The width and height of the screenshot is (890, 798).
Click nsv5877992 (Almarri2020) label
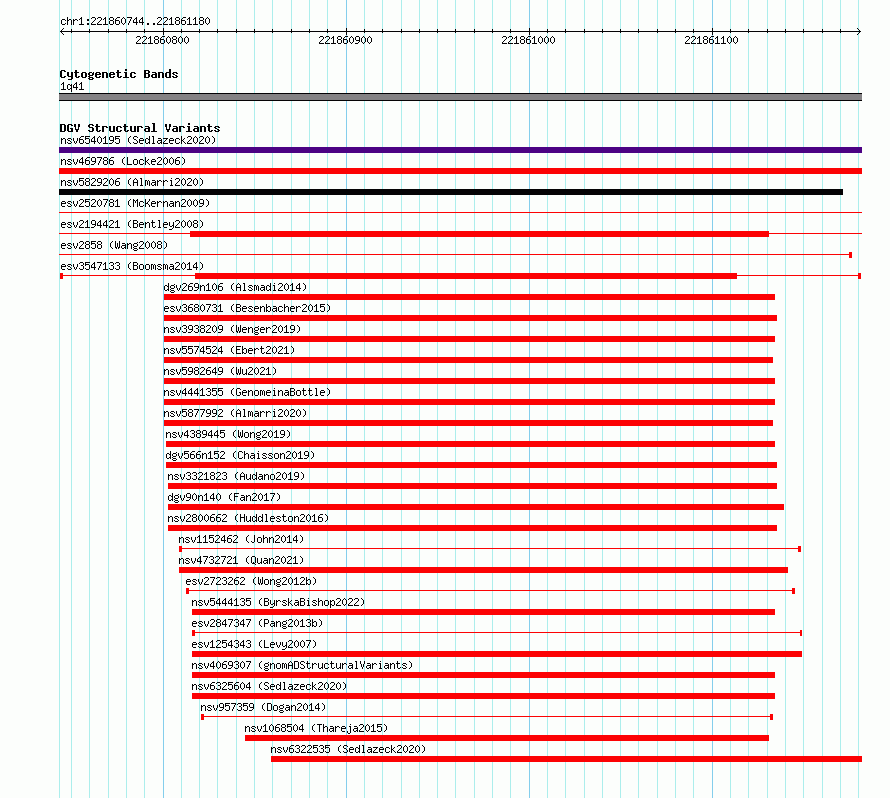[235, 413]
